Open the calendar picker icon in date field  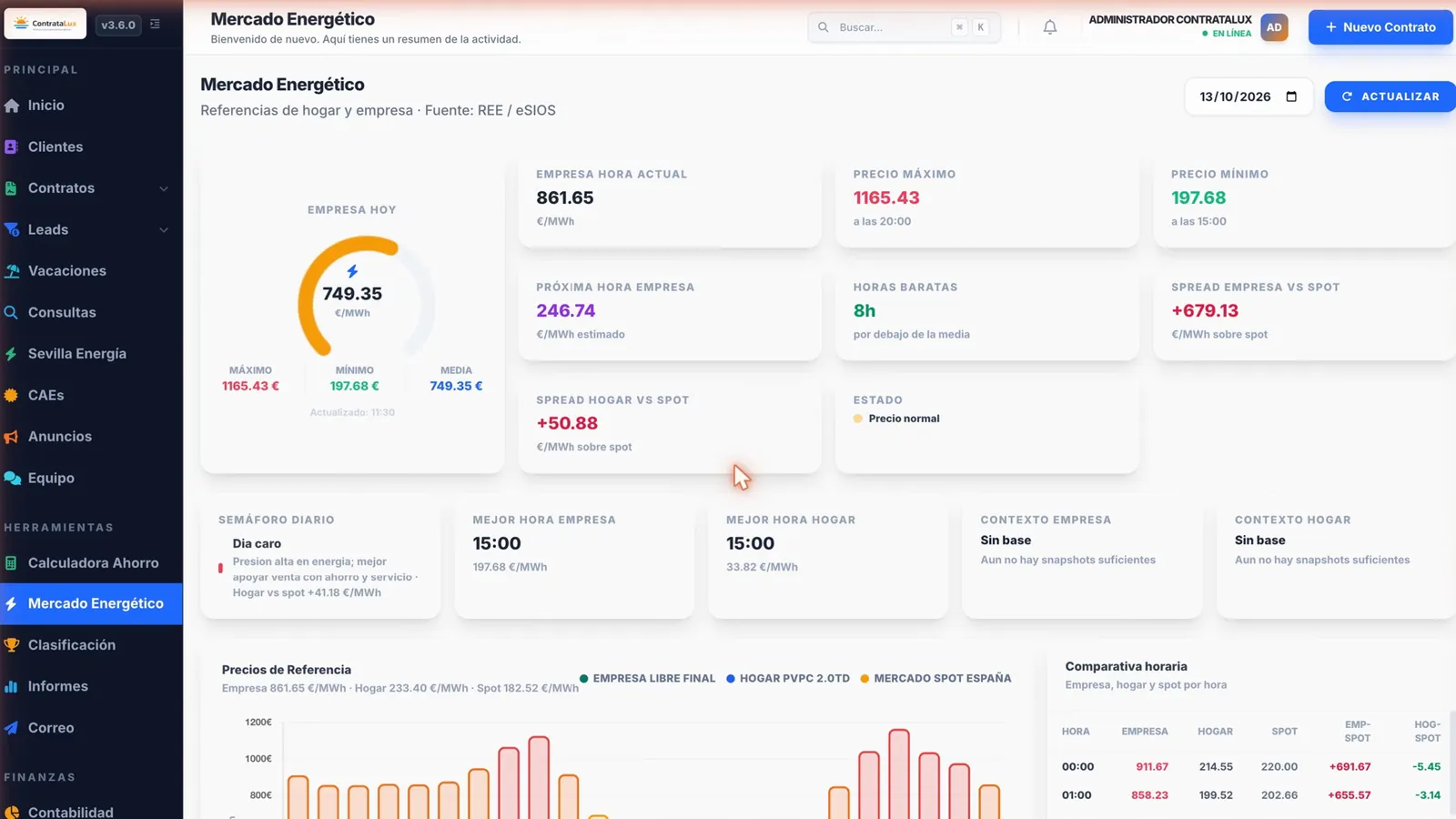tap(1291, 96)
